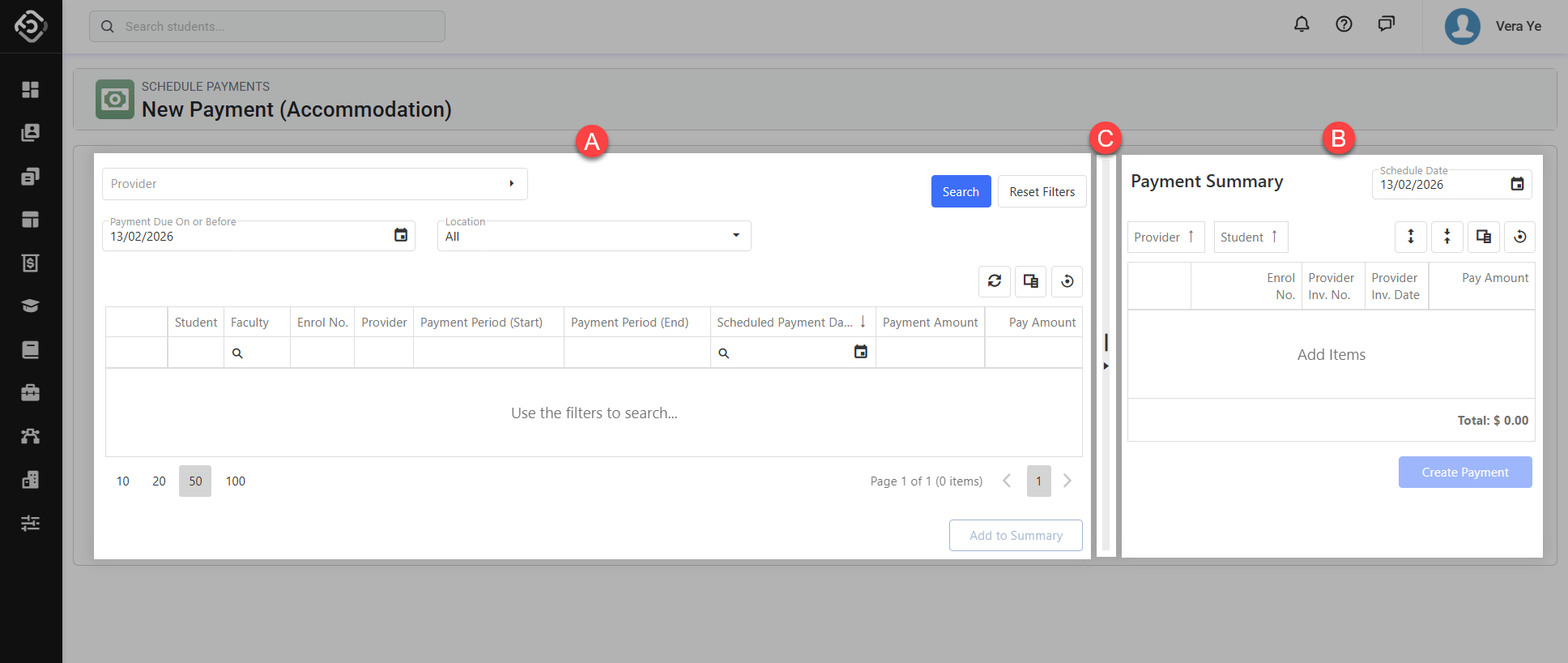Set page size to 100
Viewport: 1568px width, 663px height.
(x=236, y=481)
